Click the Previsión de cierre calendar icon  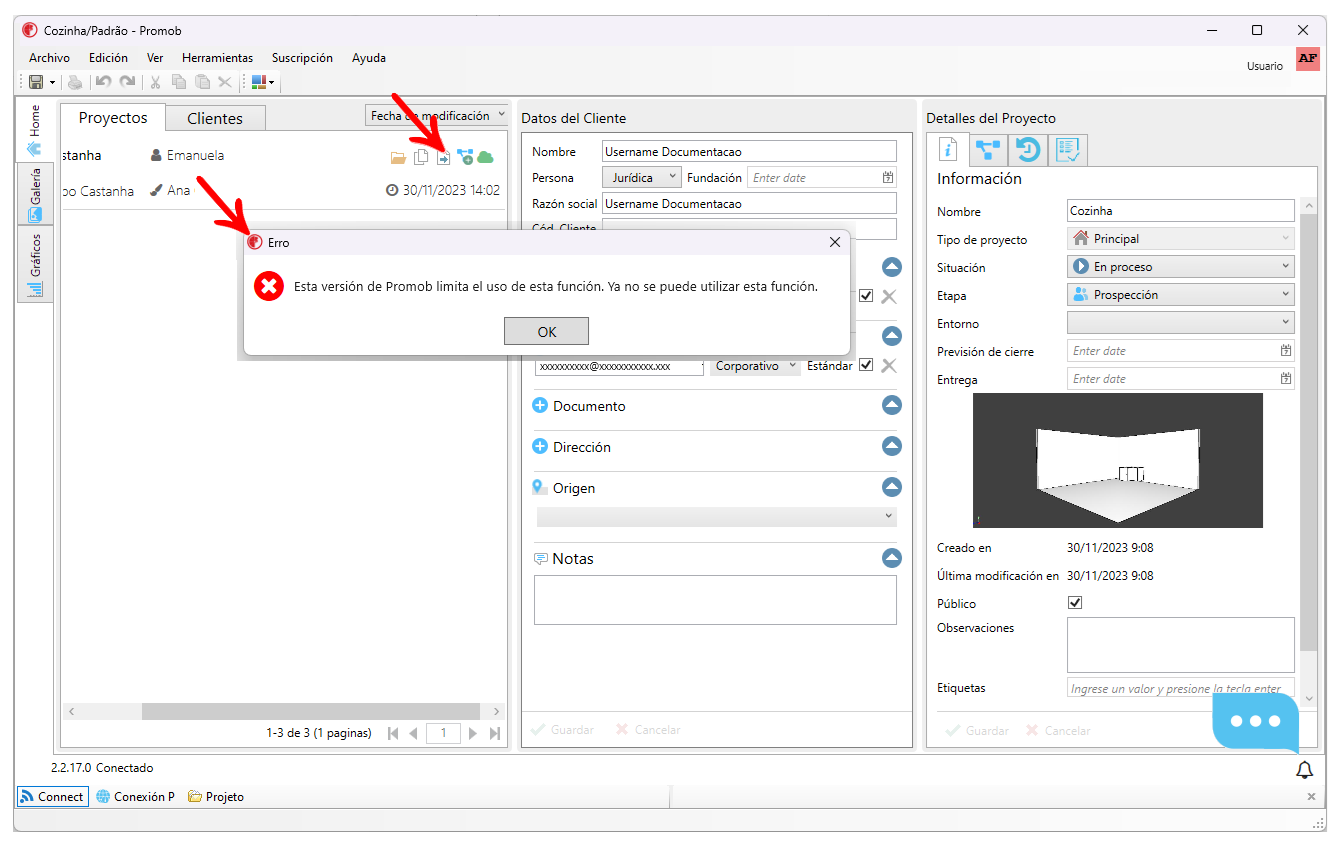[x=1286, y=351]
